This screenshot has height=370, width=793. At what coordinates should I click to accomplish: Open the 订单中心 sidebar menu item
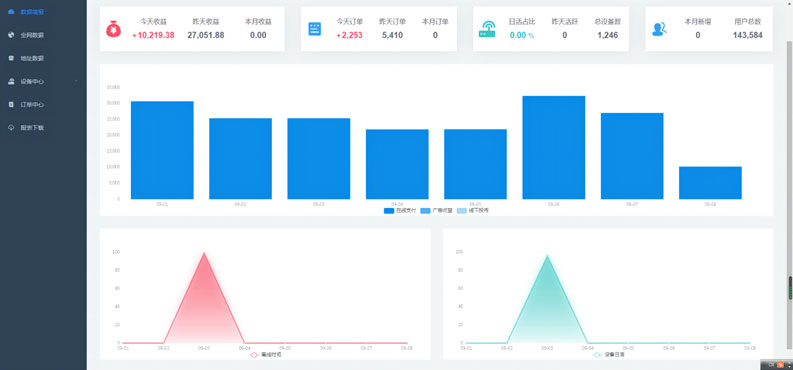[x=43, y=105]
